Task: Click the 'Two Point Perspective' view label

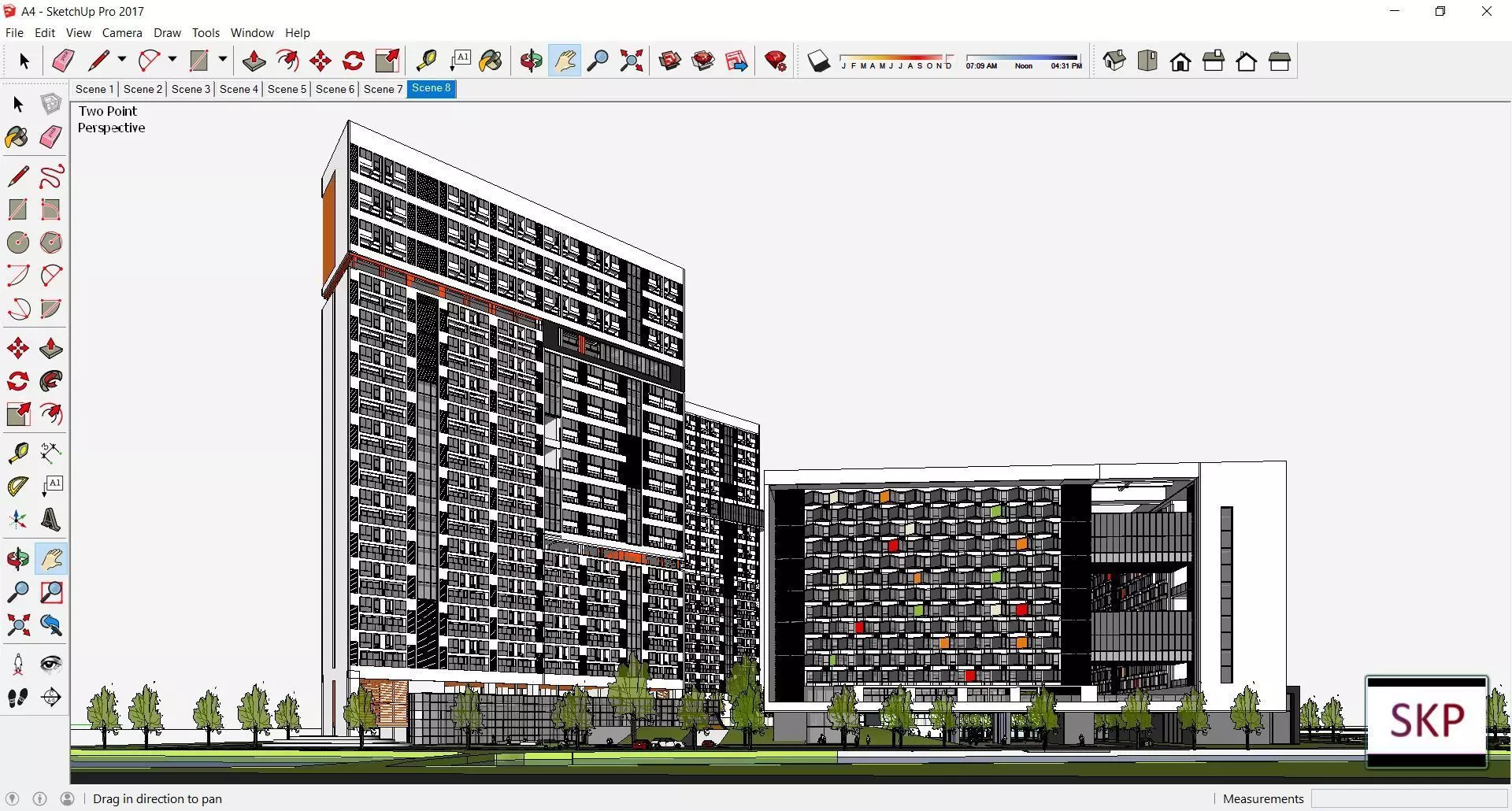Action: tap(111, 120)
